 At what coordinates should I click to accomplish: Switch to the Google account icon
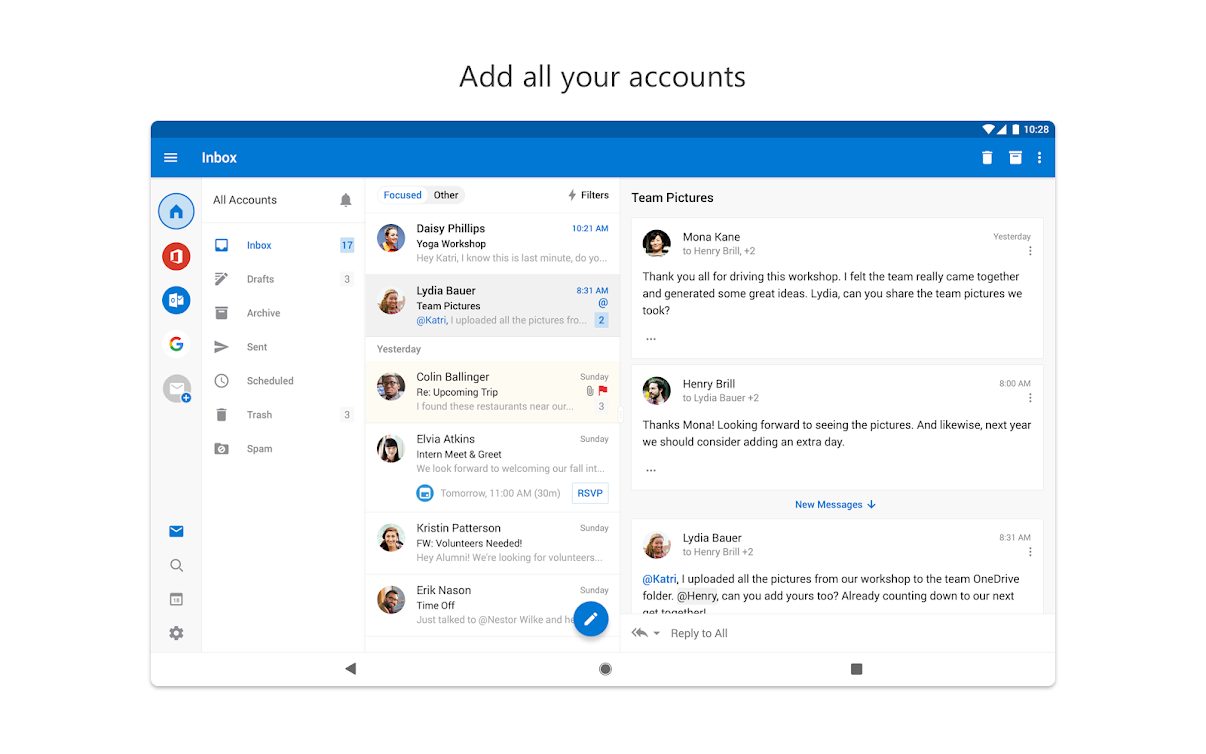point(176,344)
